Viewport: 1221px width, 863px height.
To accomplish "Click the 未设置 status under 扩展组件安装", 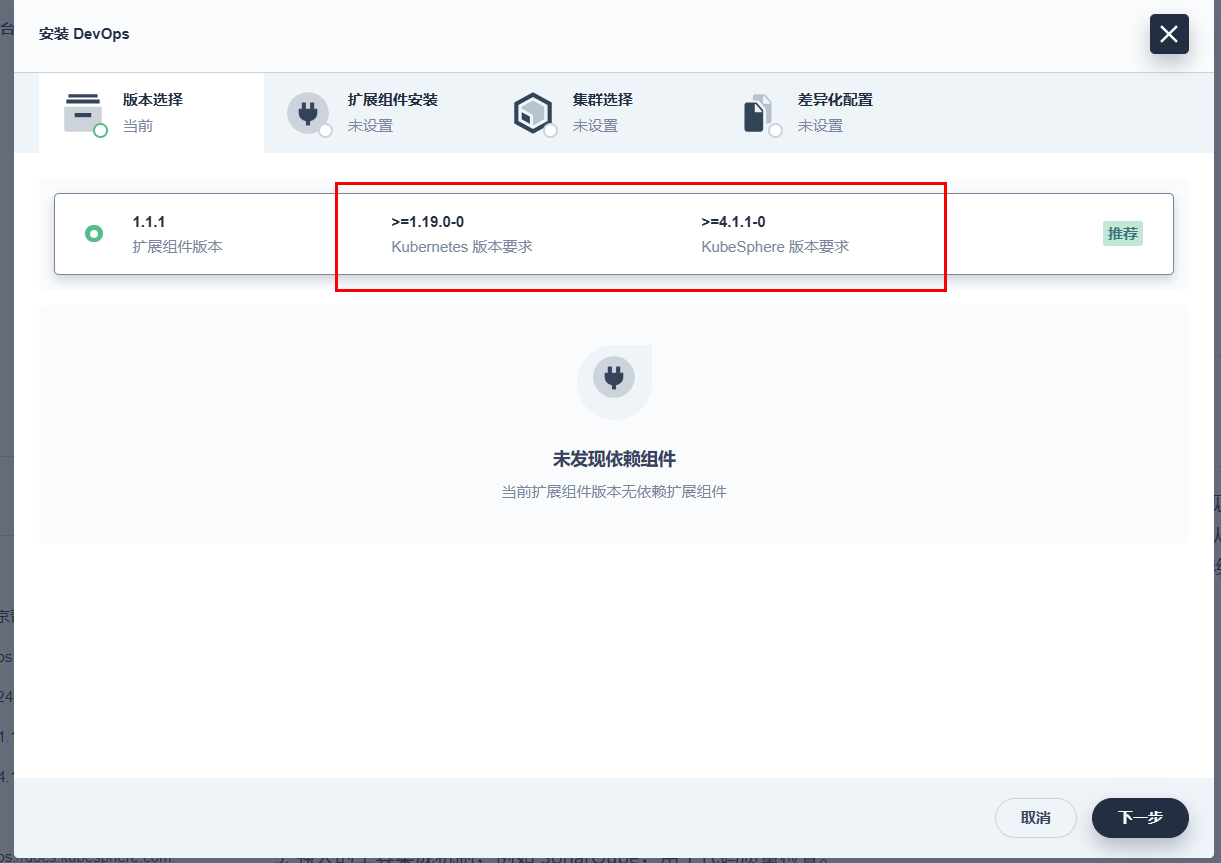I will 370,126.
